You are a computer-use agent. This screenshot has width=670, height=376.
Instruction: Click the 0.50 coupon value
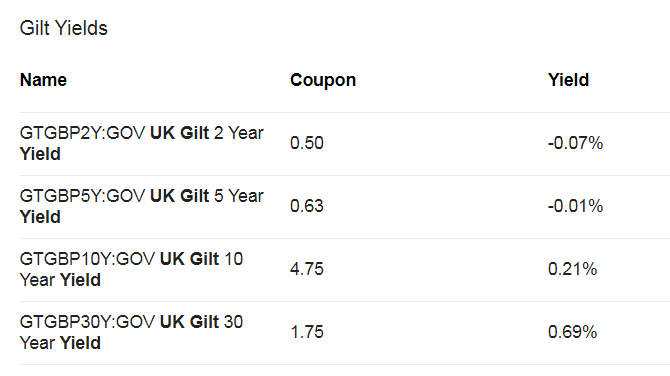click(x=307, y=143)
